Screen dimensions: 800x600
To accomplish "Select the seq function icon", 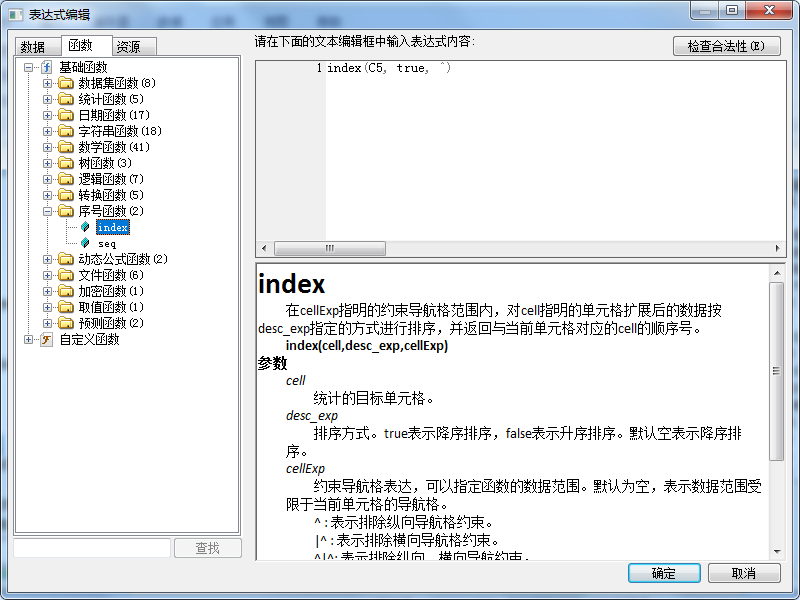I will coord(85,243).
